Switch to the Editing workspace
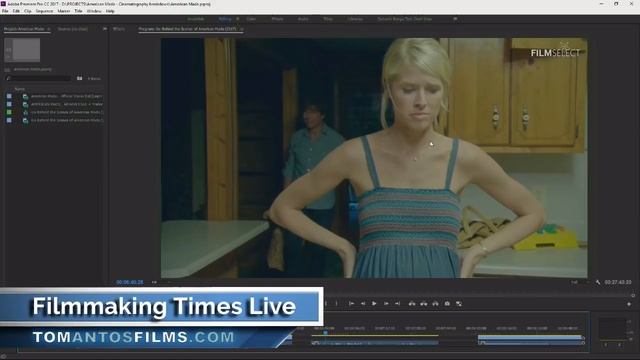 pos(224,19)
